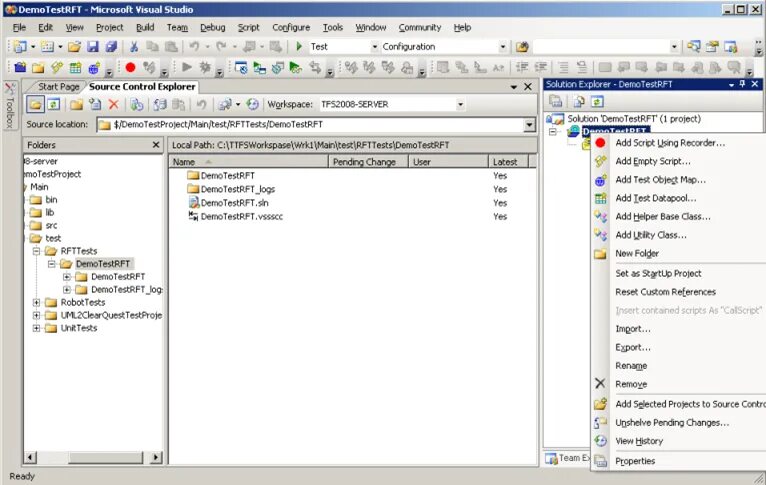This screenshot has width=766, height=485.
Task: Sort by the Name column header
Action: [x=249, y=162]
